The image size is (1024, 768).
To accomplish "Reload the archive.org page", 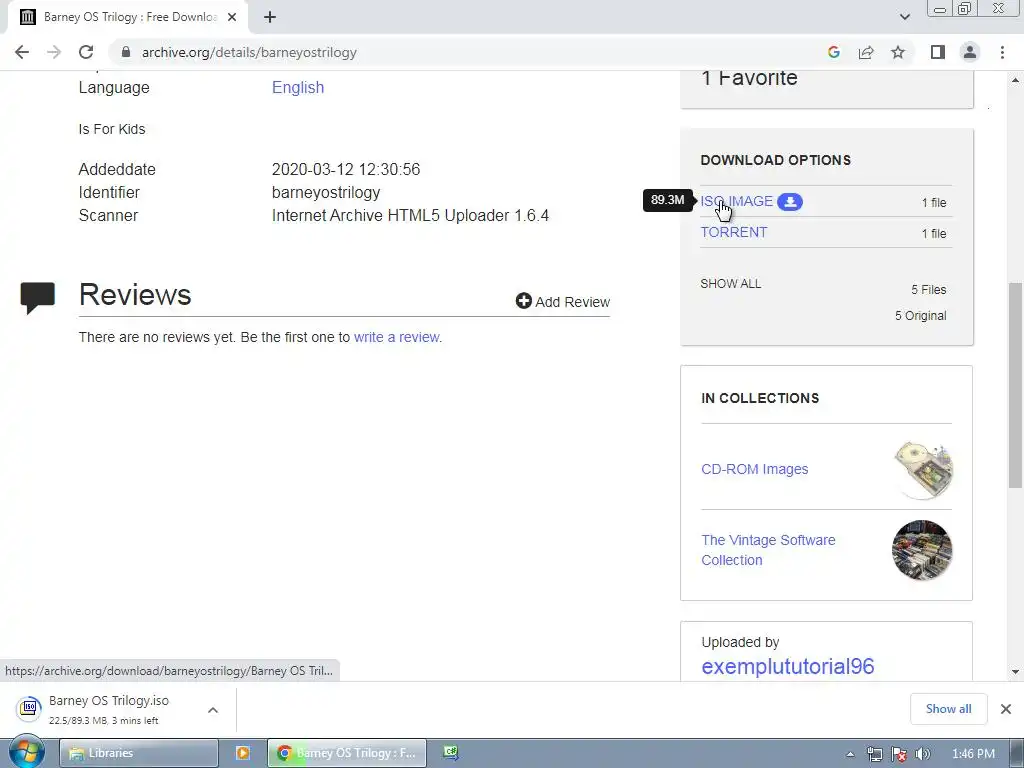I will [x=86, y=52].
